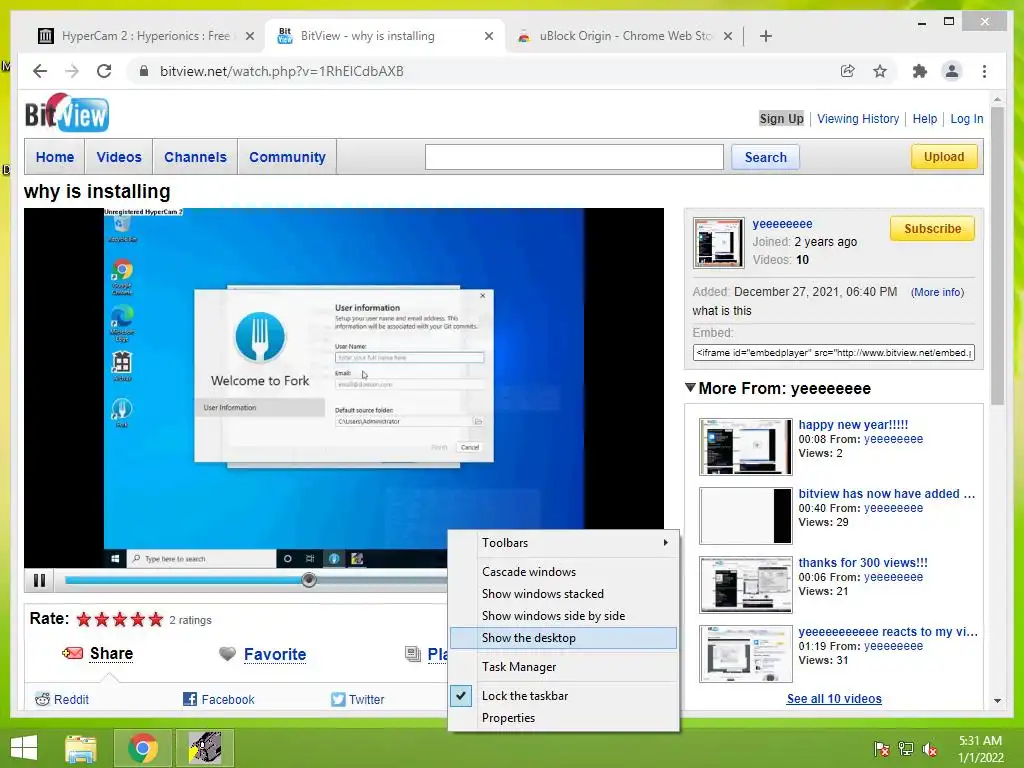Choose Show the desktop
This screenshot has width=1024, height=768.
(564, 638)
